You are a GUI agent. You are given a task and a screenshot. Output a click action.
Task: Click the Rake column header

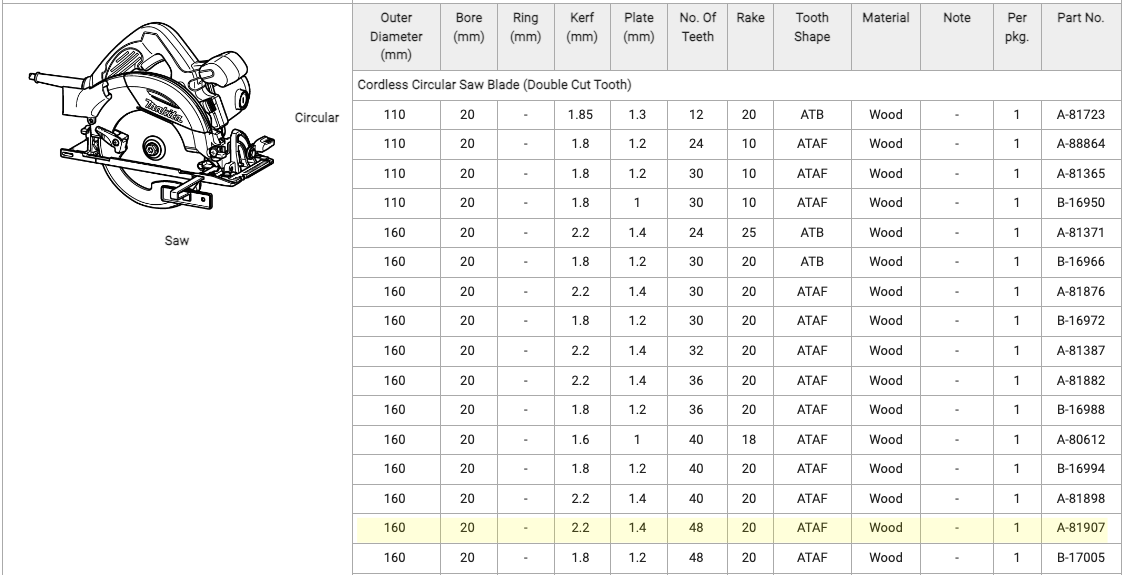(x=749, y=19)
